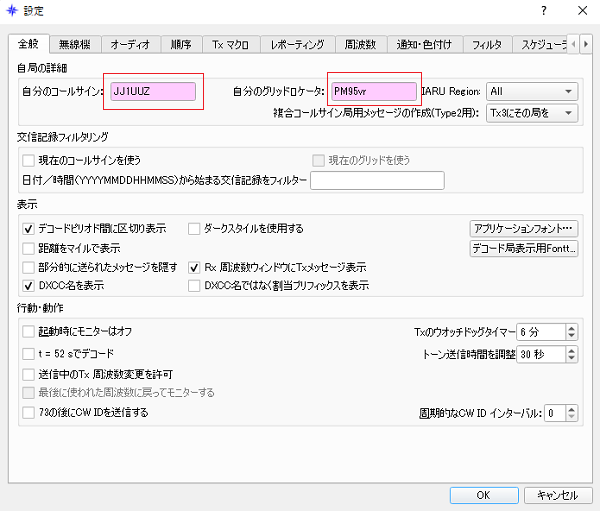Click the アプリケーションフォント button
Viewport: 600px width, 511px height.
pos(524,228)
